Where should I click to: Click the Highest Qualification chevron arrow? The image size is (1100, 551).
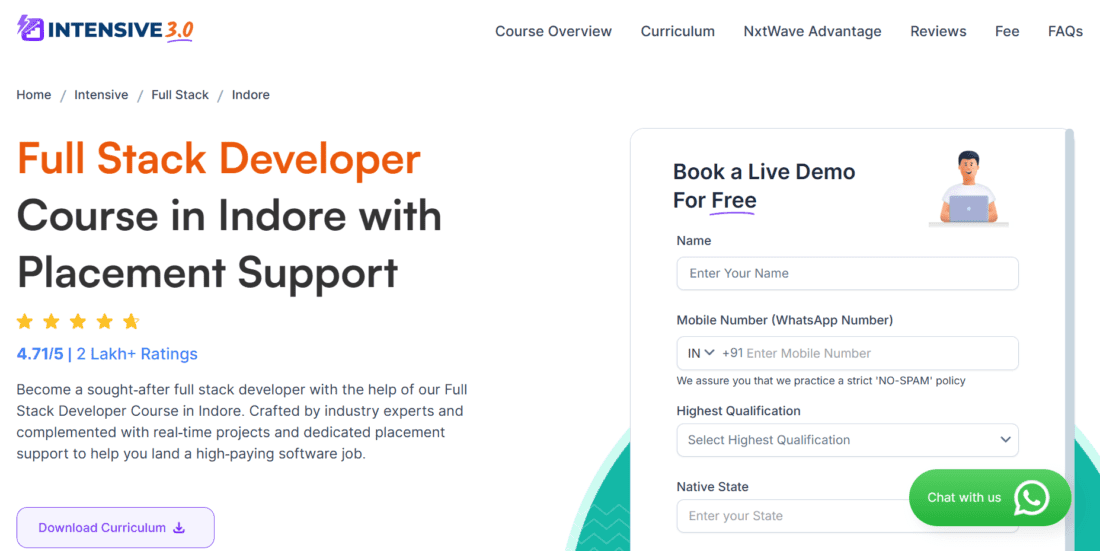click(x=1005, y=440)
